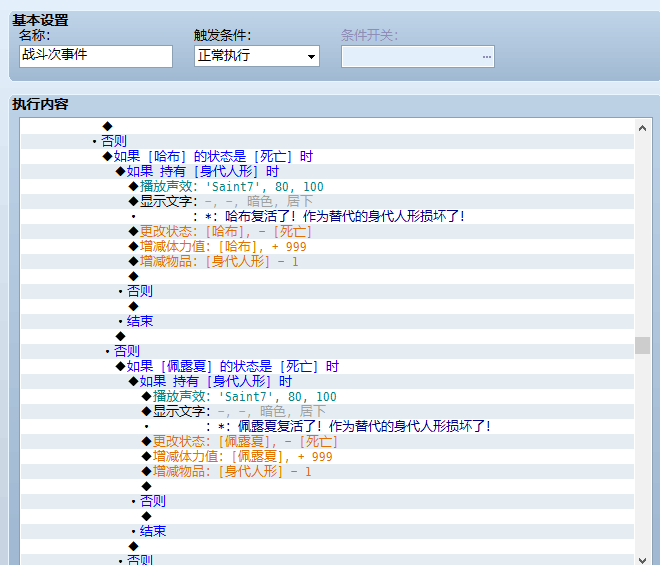Open the 触发条件 dropdown showing 正常执行
The image size is (660, 565).
click(x=257, y=56)
